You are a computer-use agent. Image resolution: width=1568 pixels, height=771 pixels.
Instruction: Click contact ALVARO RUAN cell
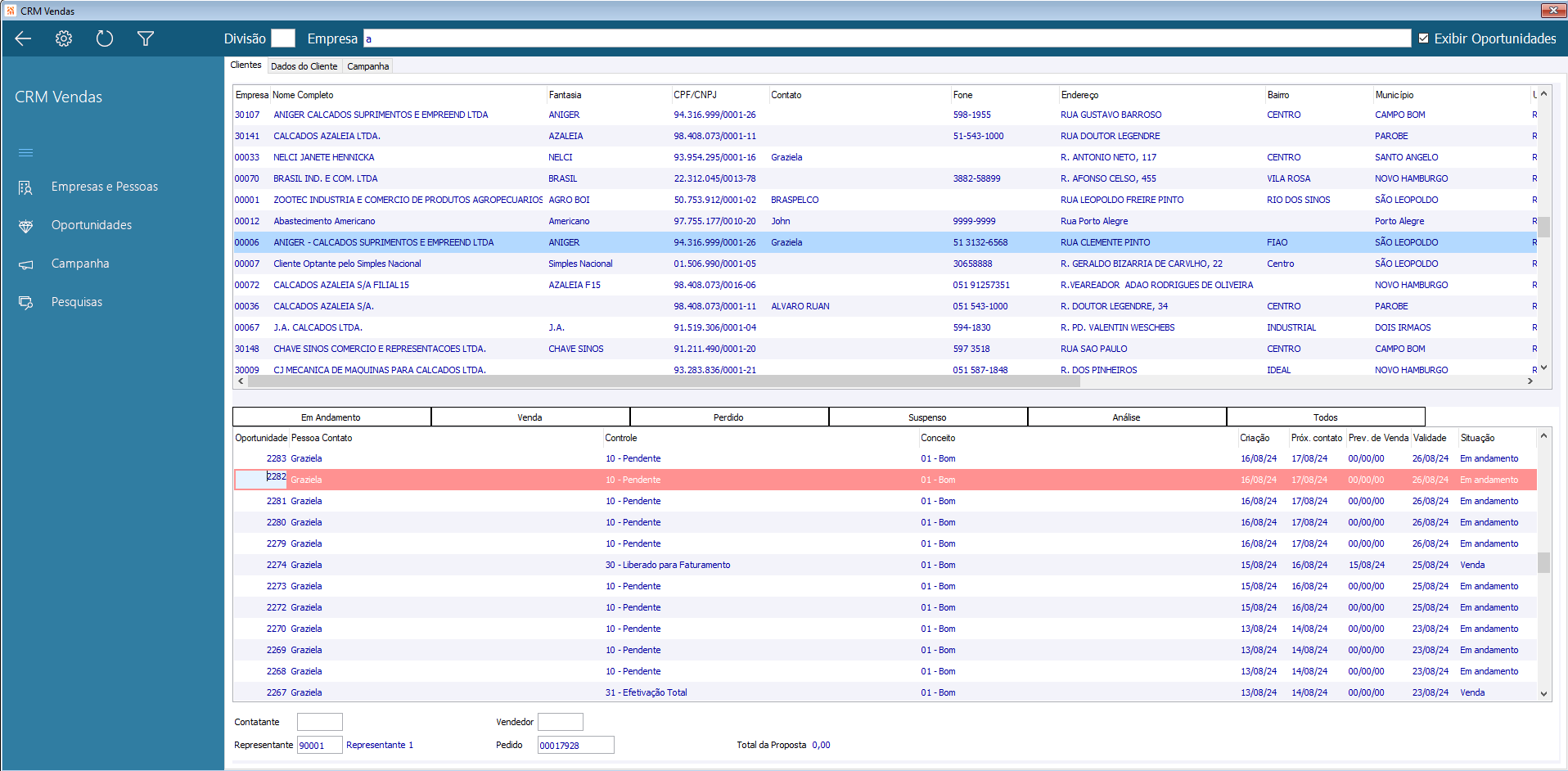coord(800,306)
